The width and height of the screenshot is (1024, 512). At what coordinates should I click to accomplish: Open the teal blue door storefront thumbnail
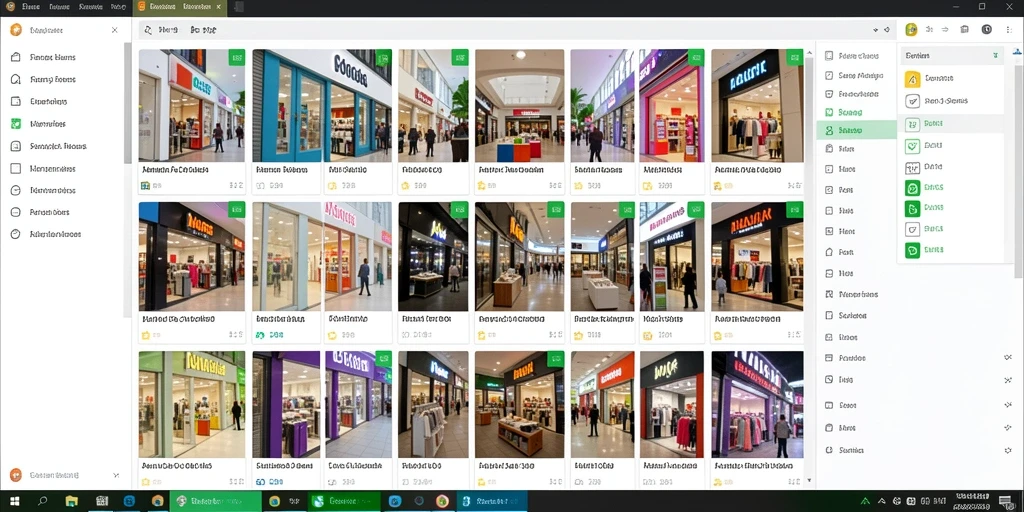click(322, 106)
